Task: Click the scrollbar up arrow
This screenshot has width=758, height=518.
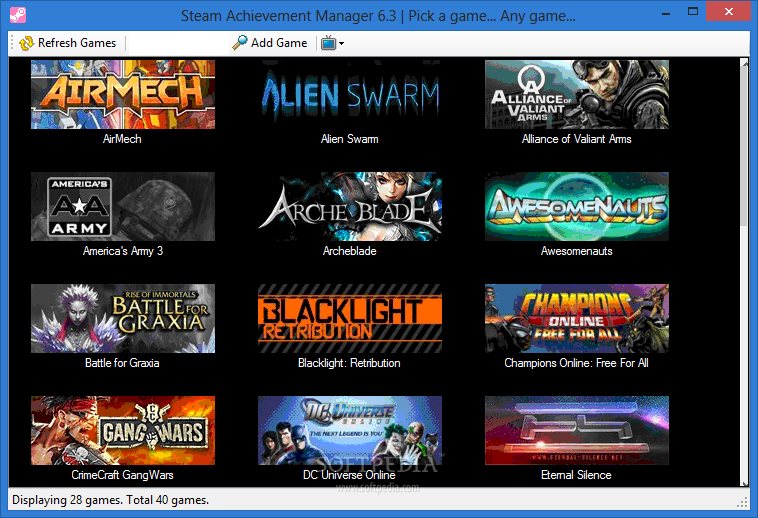Action: click(x=744, y=64)
